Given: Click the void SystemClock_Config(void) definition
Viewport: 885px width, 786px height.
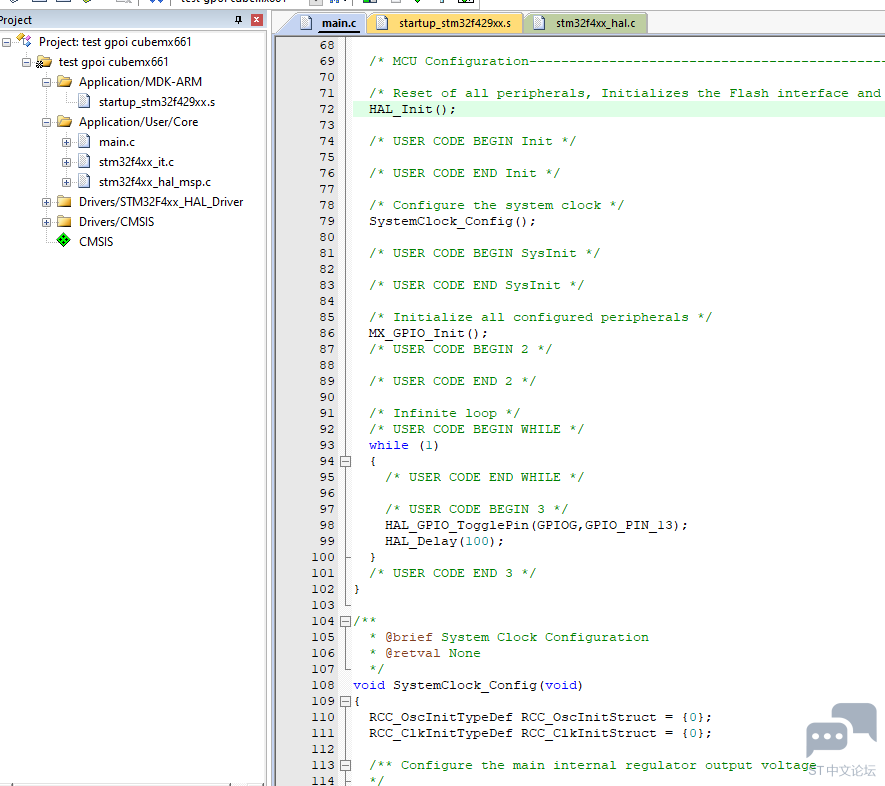Looking at the screenshot, I should tap(468, 685).
